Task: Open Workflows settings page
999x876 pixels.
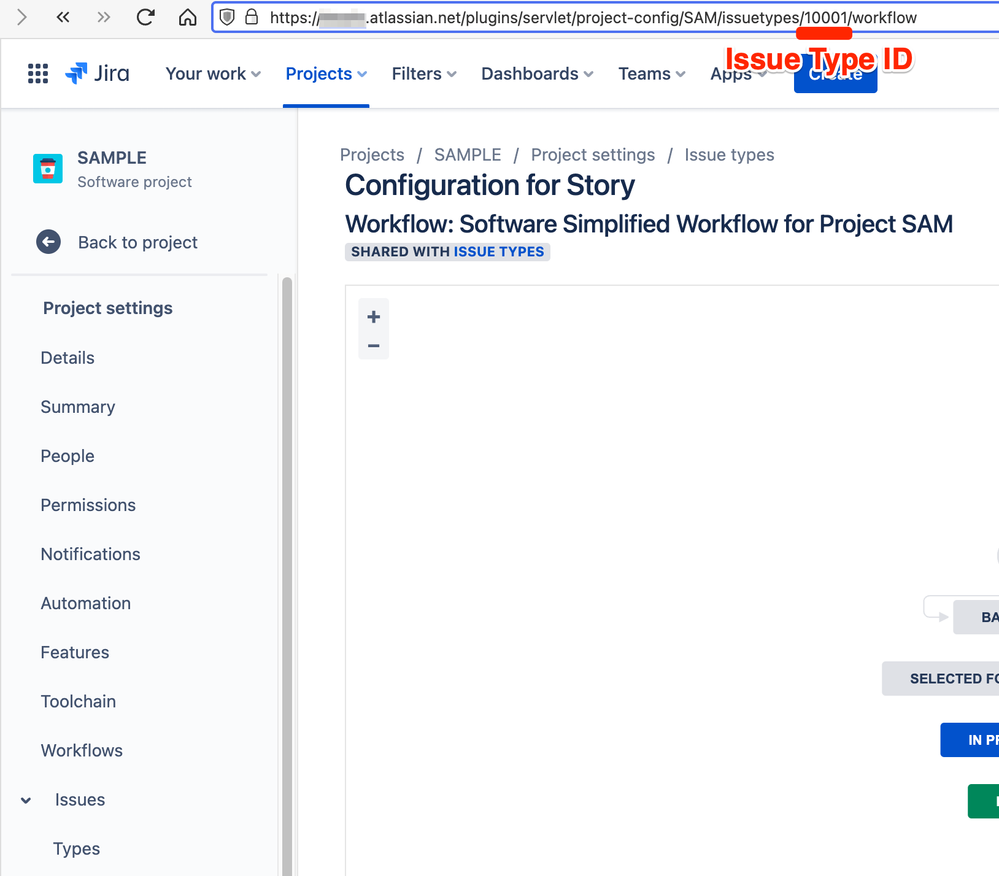Action: [x=82, y=750]
